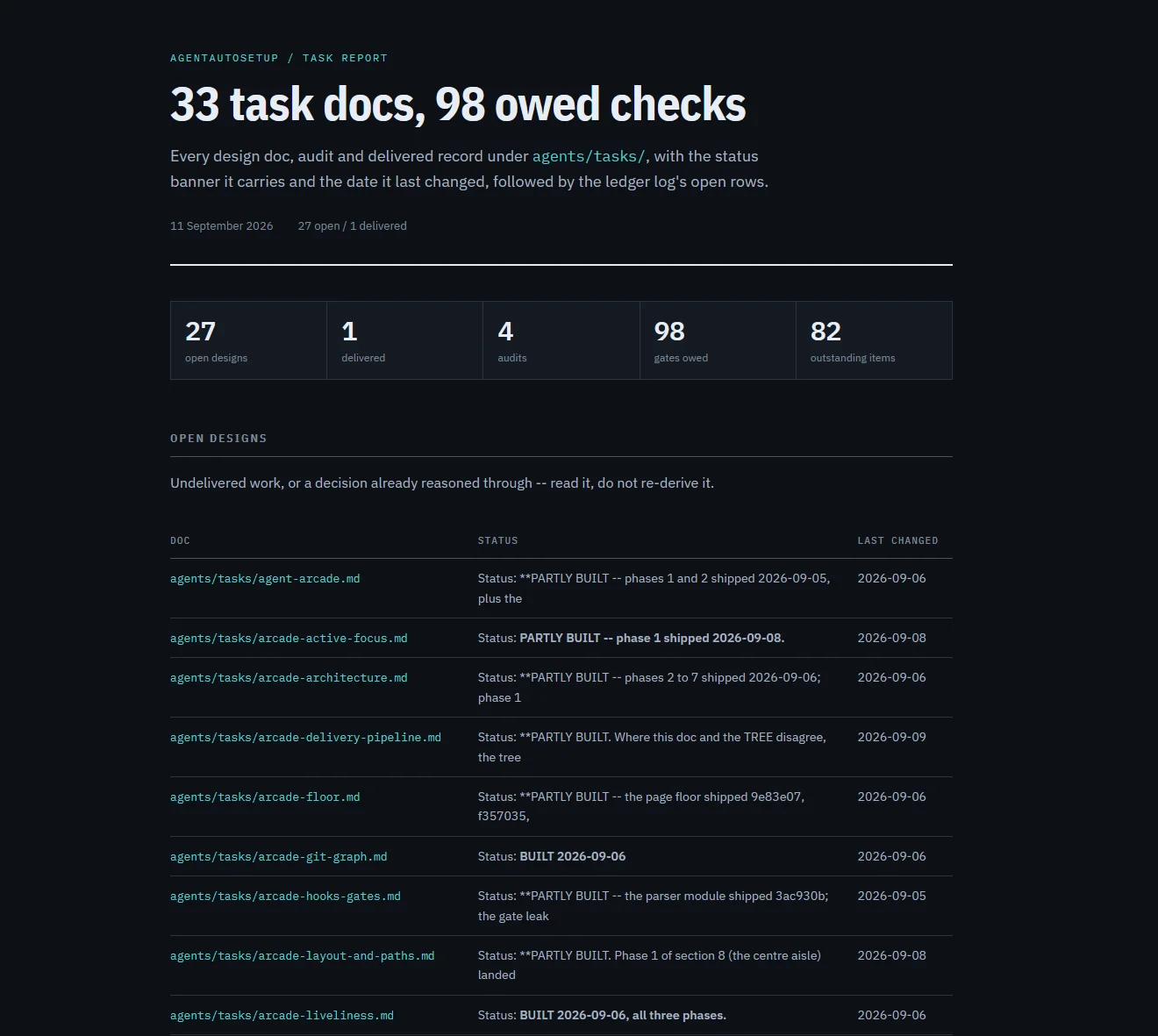Select the 82 outstanding items stat card
Image resolution: width=1158 pixels, height=1036 pixels.
pos(874,340)
